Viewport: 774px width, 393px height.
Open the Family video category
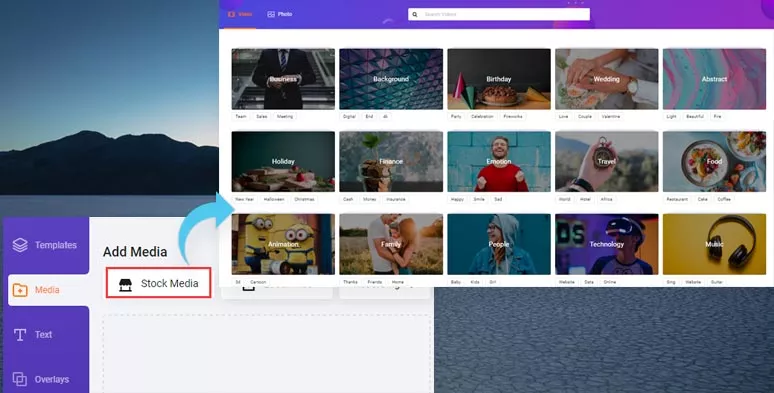pos(391,244)
